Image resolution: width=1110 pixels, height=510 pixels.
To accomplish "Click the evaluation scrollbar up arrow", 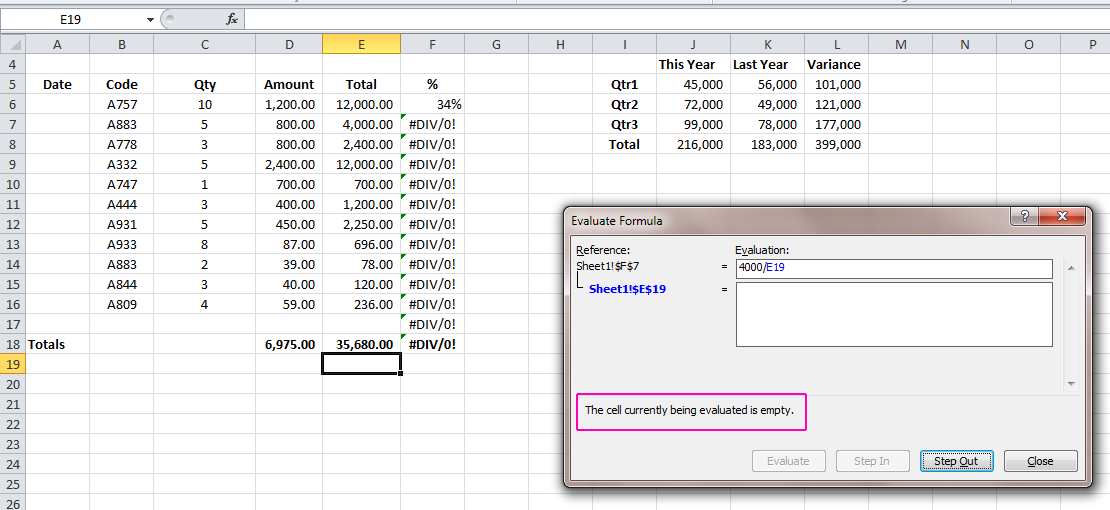I will click(1071, 268).
